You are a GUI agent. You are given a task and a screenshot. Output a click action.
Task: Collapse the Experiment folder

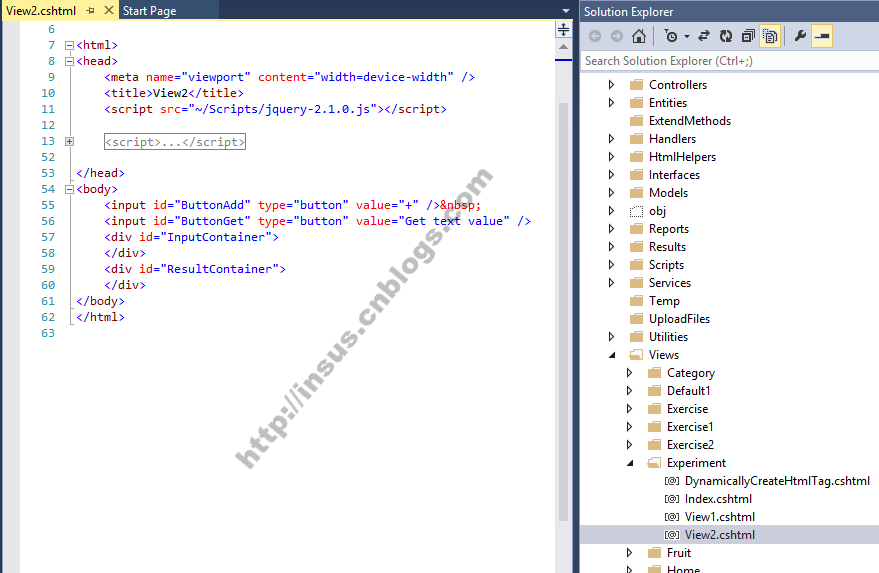pos(630,463)
